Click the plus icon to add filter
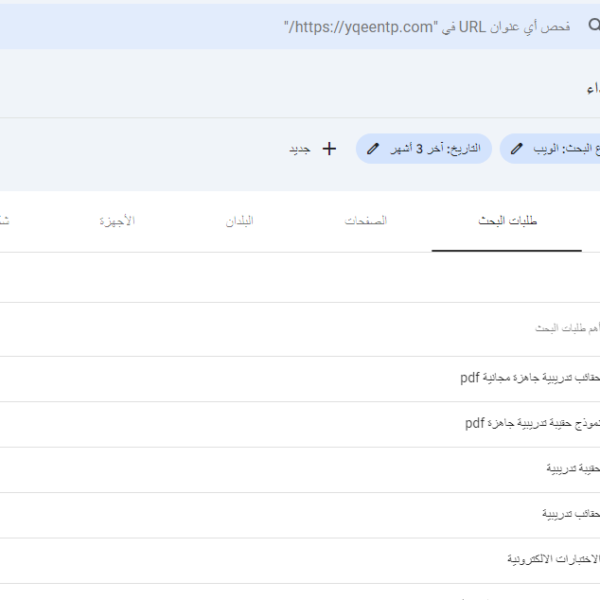 329,148
